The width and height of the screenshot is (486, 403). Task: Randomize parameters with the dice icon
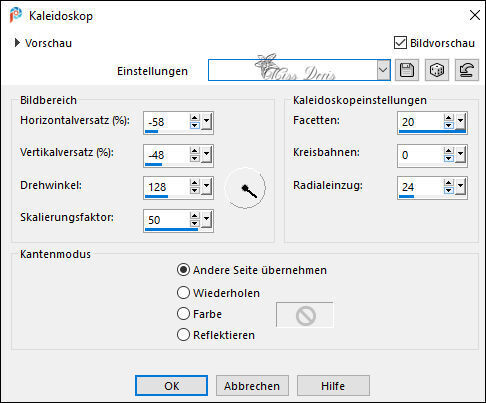[437, 70]
